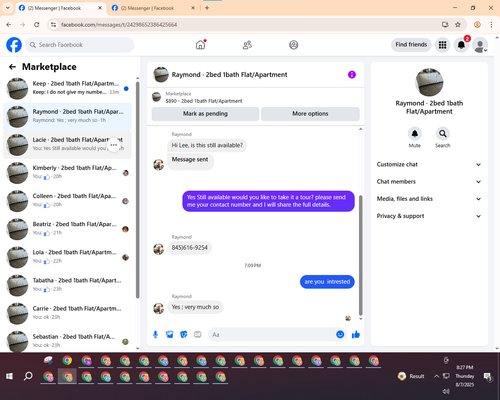
Task: Expand Chat members section
Action: coord(429,182)
